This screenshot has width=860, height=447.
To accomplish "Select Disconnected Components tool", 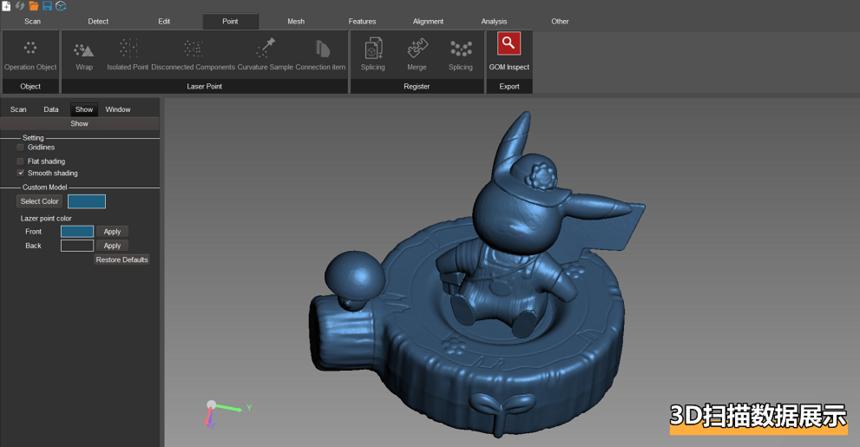I will click(193, 55).
